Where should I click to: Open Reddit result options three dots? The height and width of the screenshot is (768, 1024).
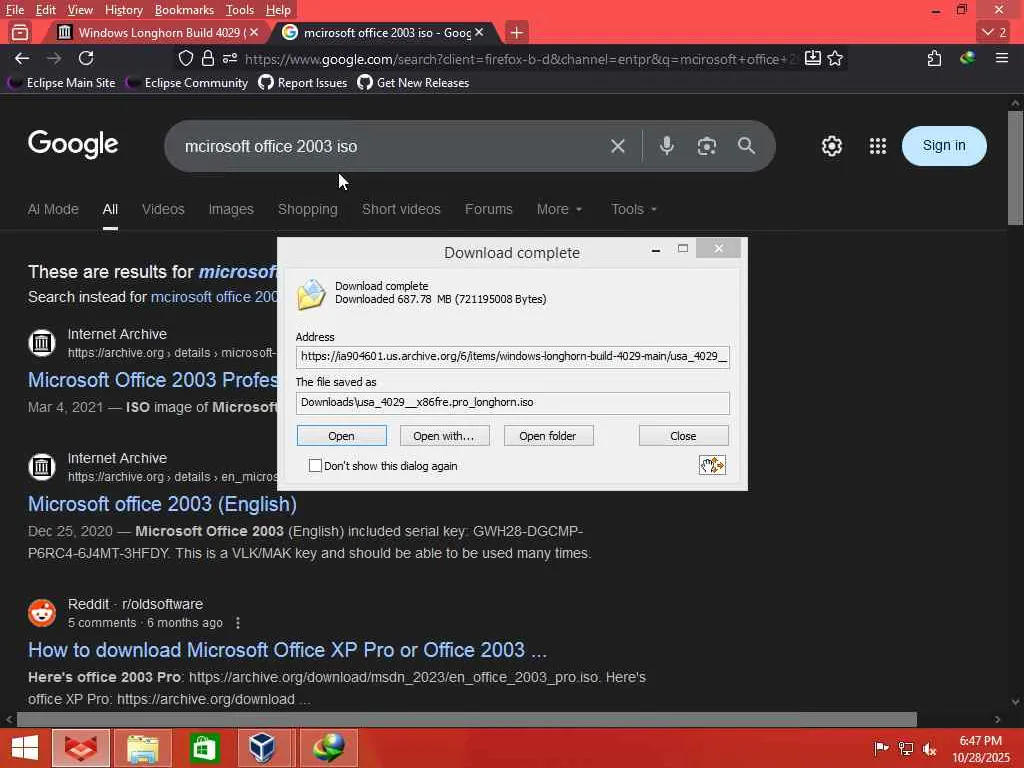tap(238, 623)
